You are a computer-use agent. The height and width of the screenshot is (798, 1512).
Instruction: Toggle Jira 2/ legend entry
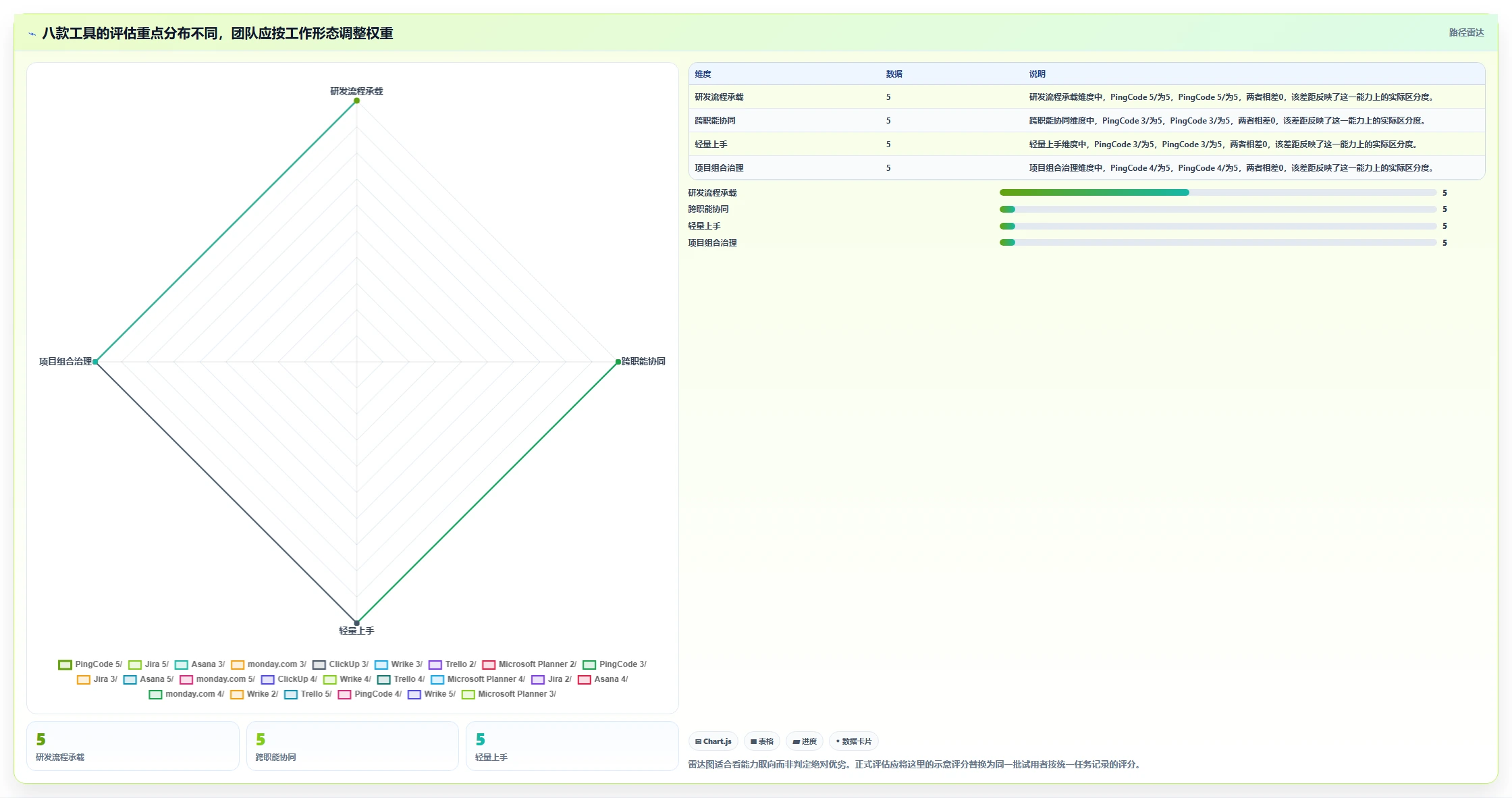(x=551, y=679)
